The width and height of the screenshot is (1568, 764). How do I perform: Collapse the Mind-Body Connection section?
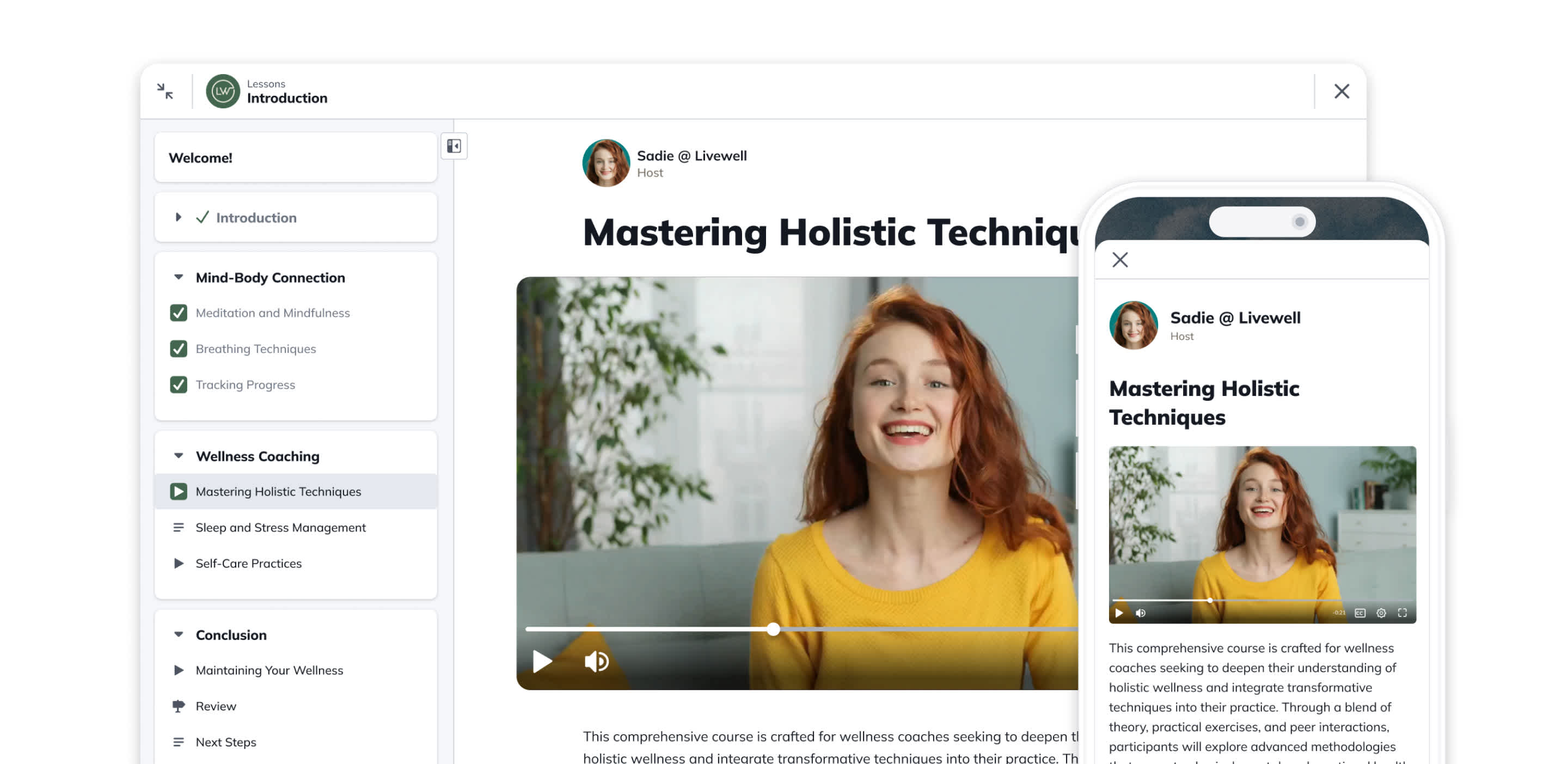pos(179,278)
